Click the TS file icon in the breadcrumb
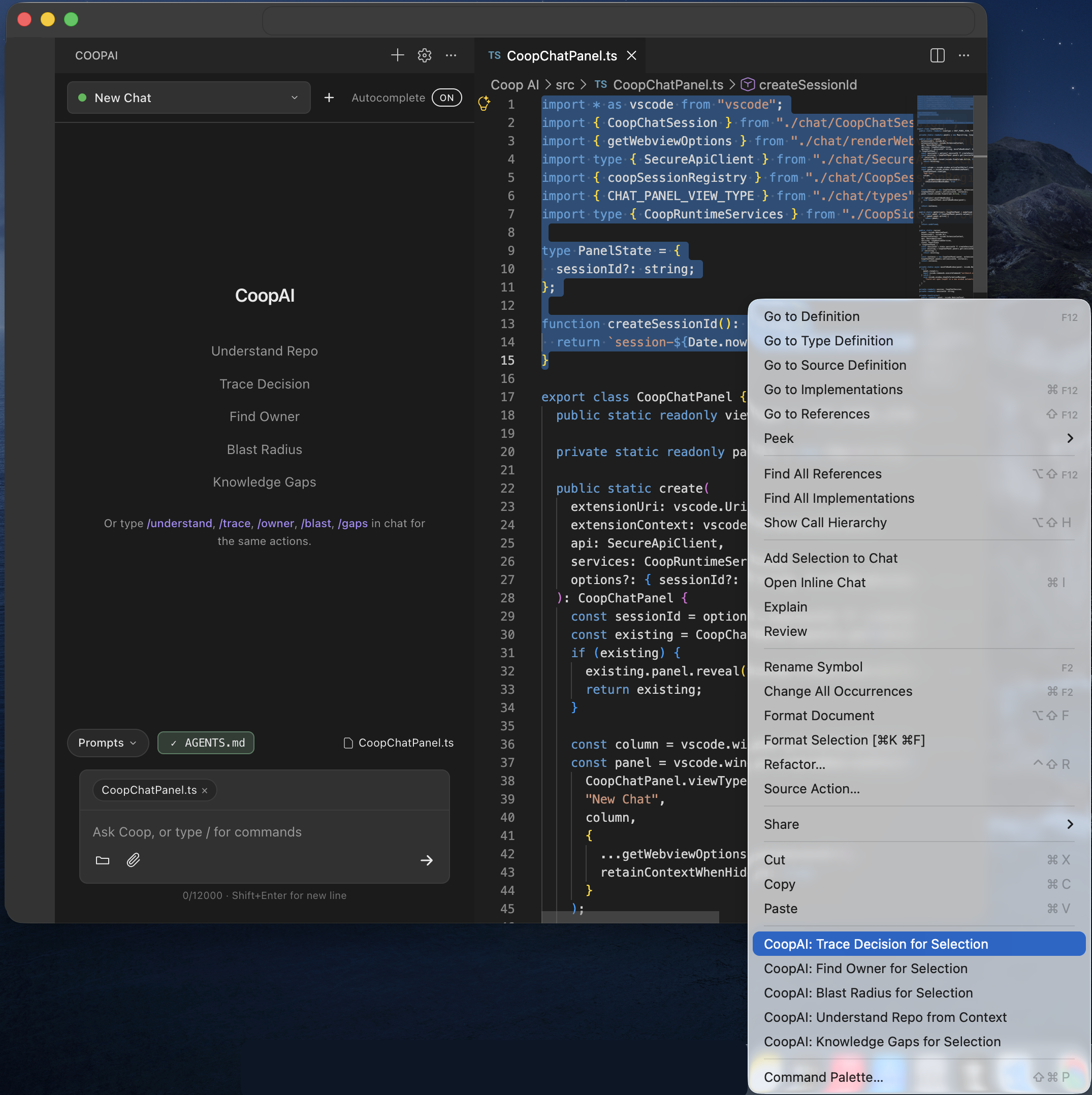The image size is (1092, 1095). pos(601,84)
